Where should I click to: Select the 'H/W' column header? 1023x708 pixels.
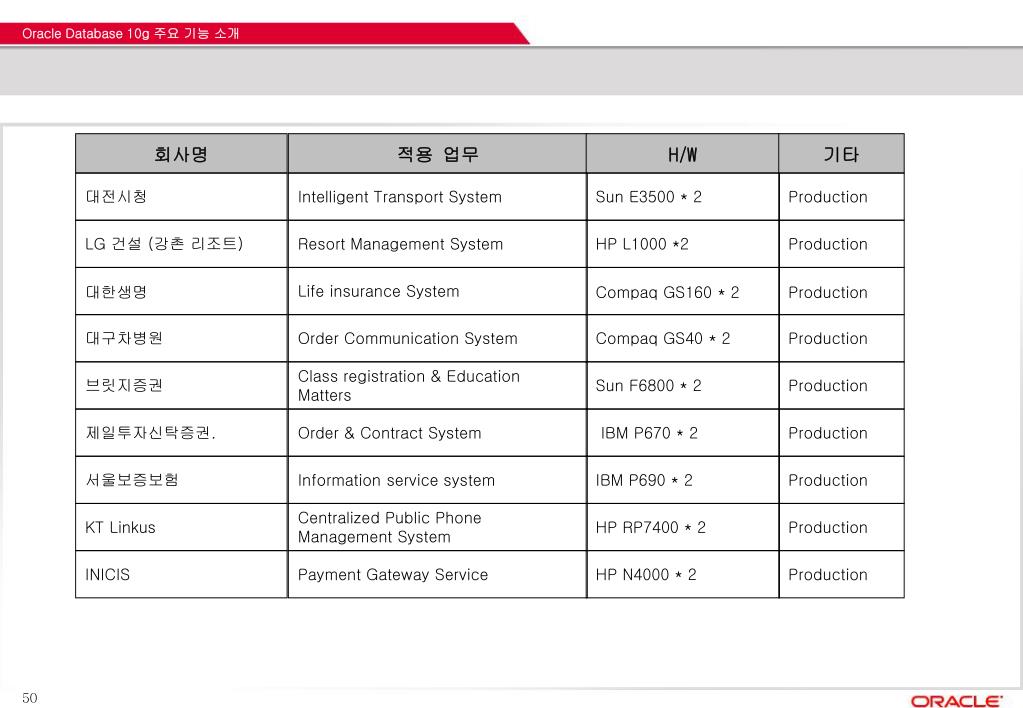click(x=682, y=154)
